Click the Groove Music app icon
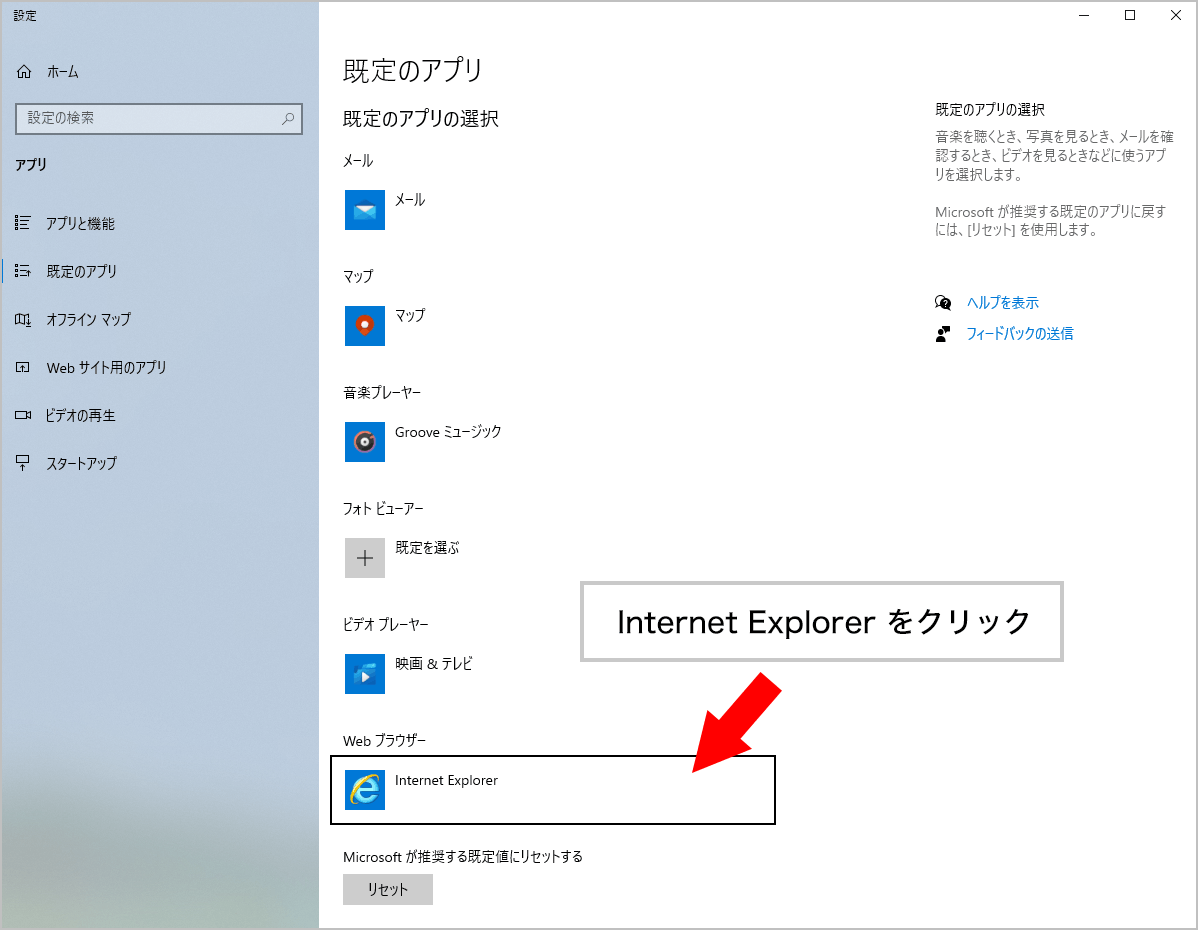The height and width of the screenshot is (930, 1198). pyautogui.click(x=364, y=442)
